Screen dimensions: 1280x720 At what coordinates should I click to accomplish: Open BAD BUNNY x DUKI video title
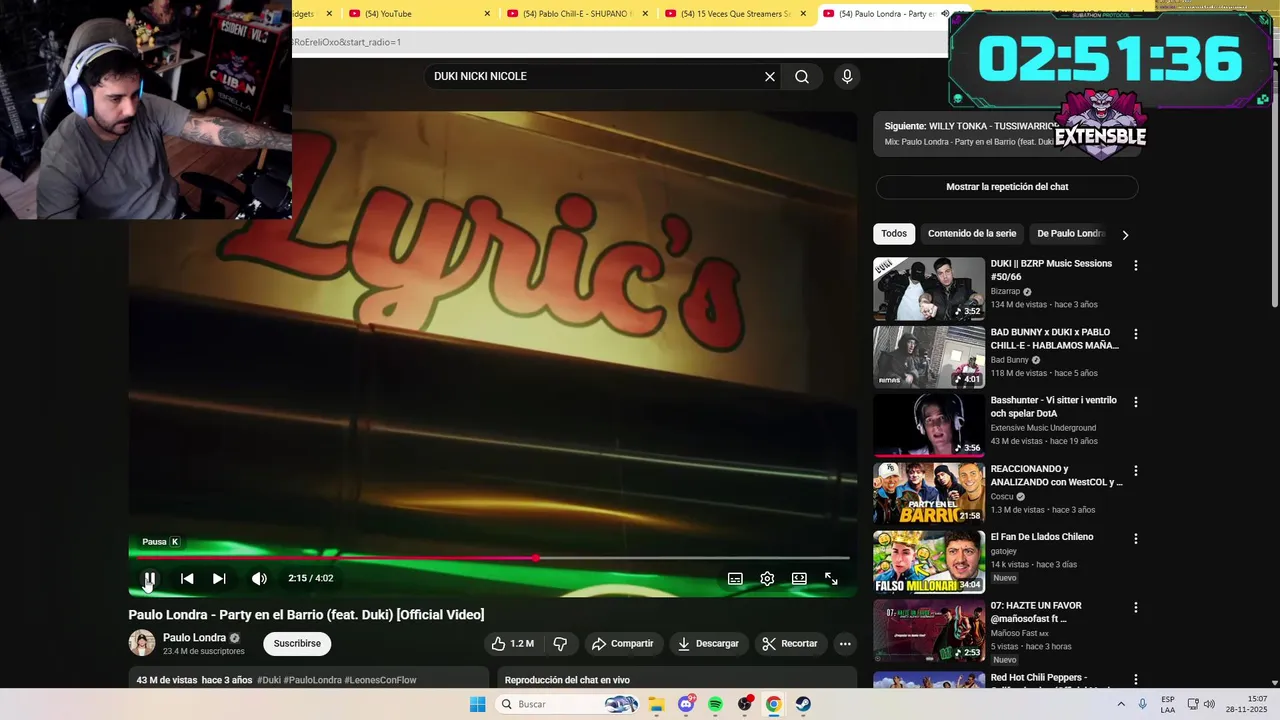(1055, 339)
